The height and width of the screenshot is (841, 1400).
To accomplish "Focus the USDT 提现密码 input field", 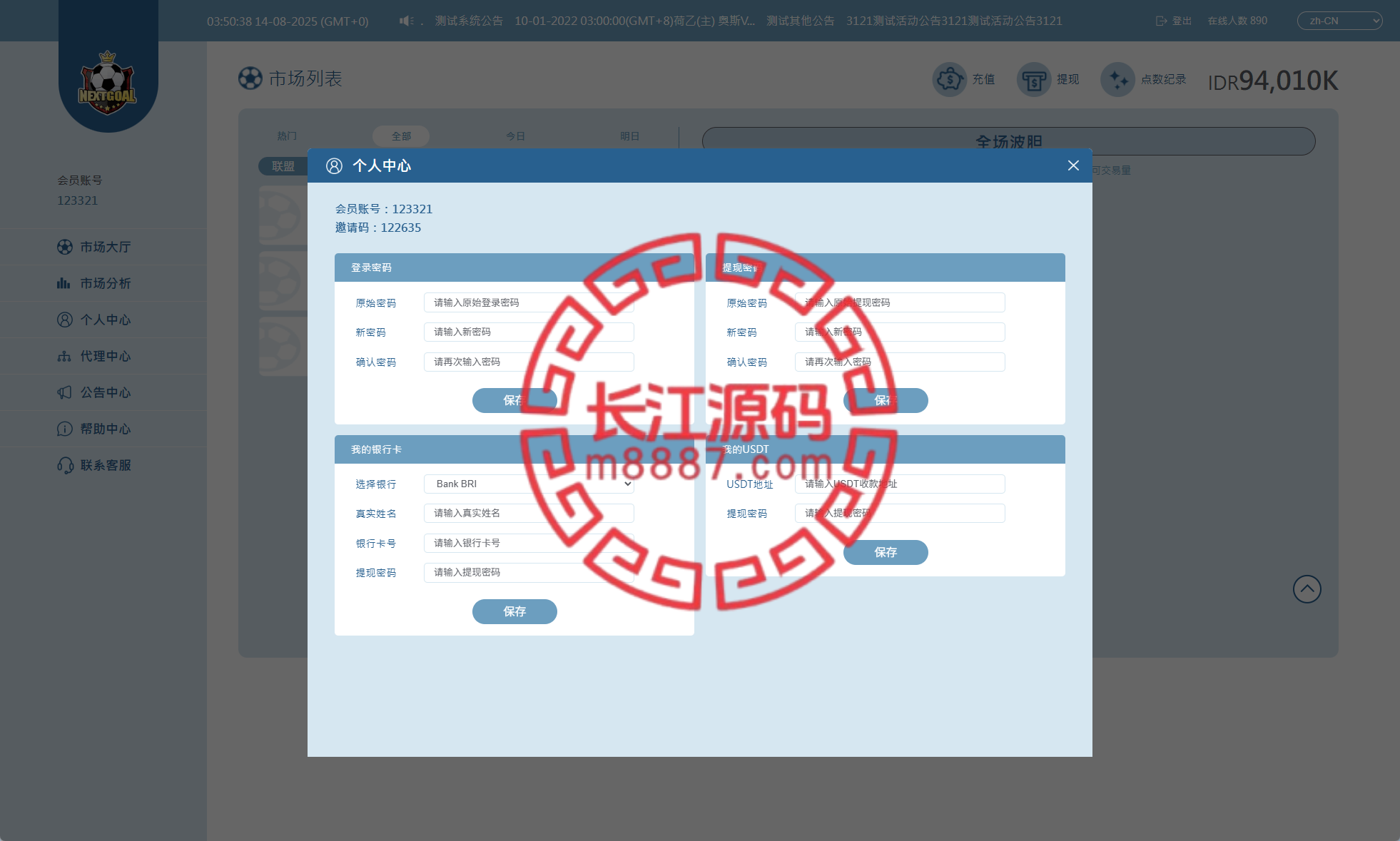I will (x=900, y=513).
